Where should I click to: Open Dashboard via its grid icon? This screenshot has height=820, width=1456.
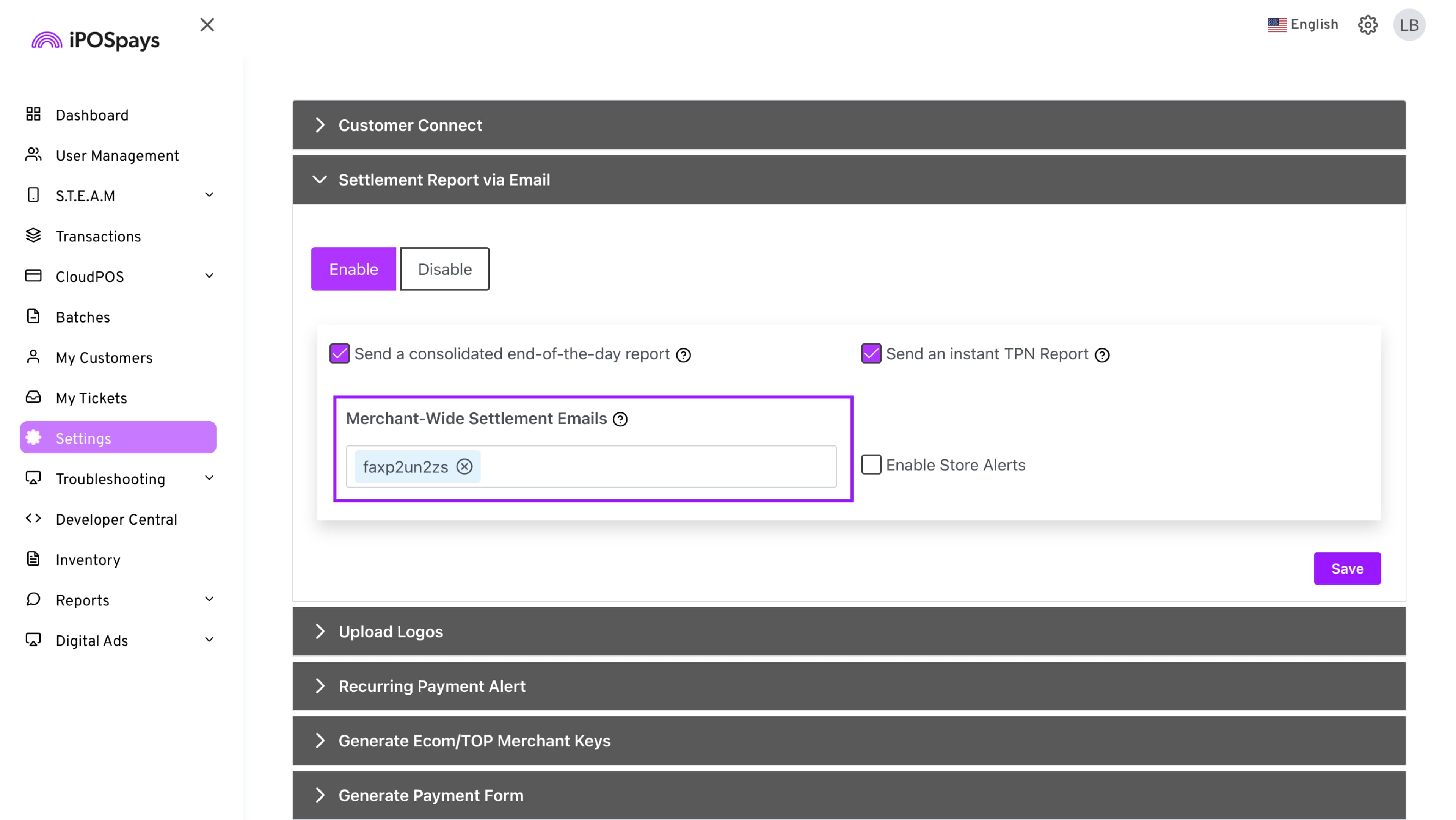33,115
